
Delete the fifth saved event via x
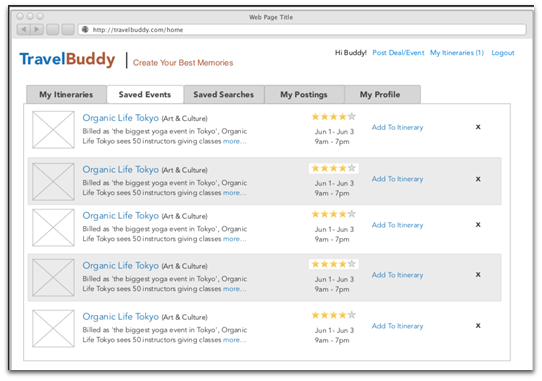pyautogui.click(x=478, y=325)
